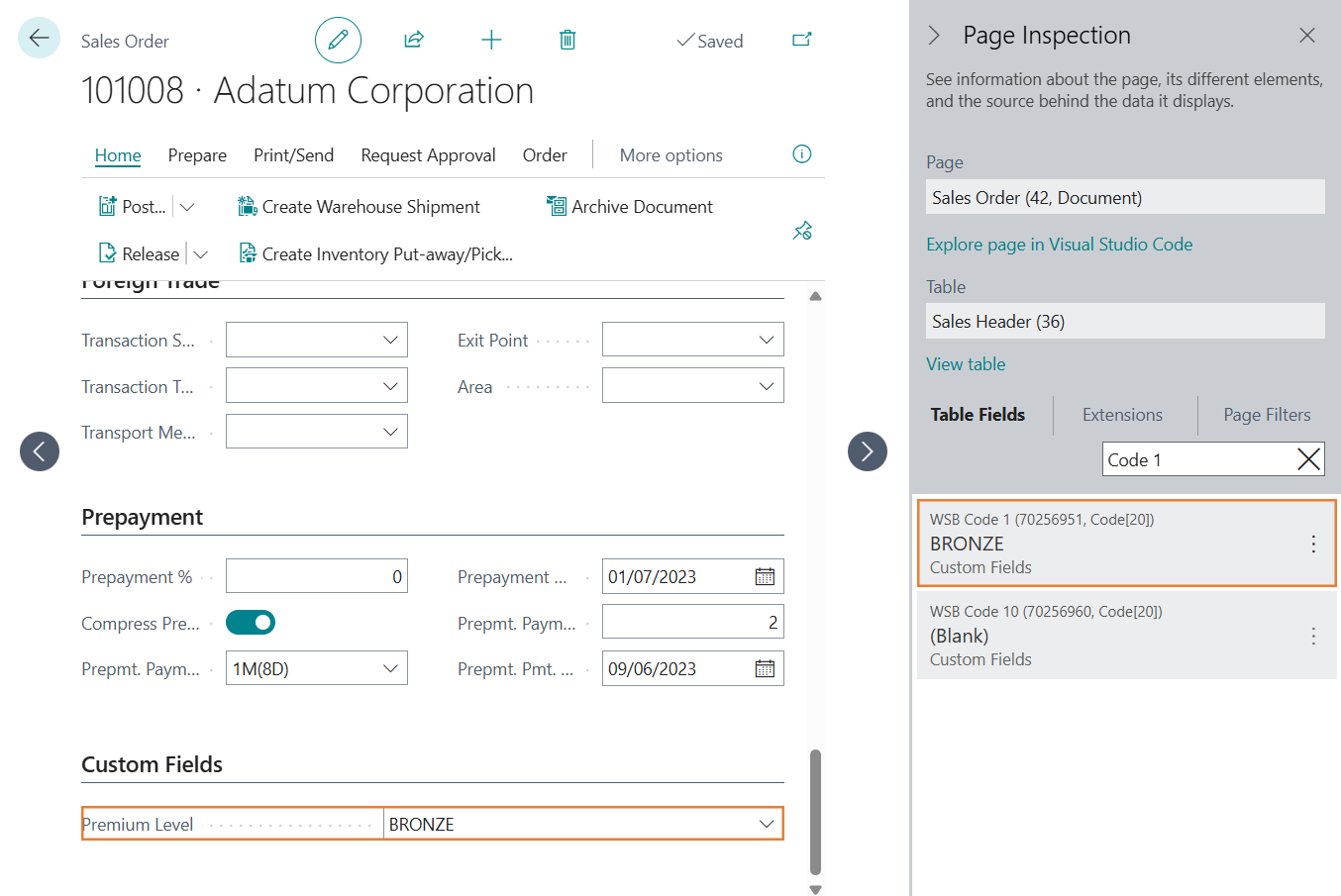
Task: Open the Exit Point dropdown
Action: [766, 340]
